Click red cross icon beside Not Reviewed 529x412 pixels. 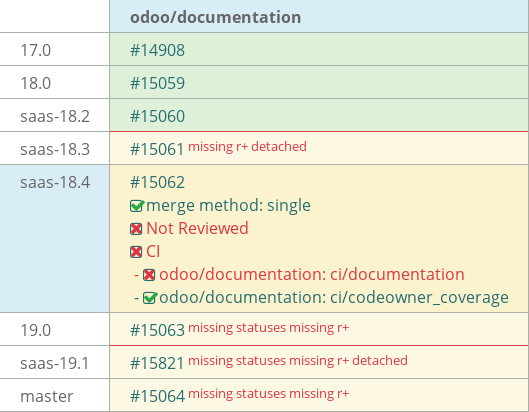click(x=136, y=229)
